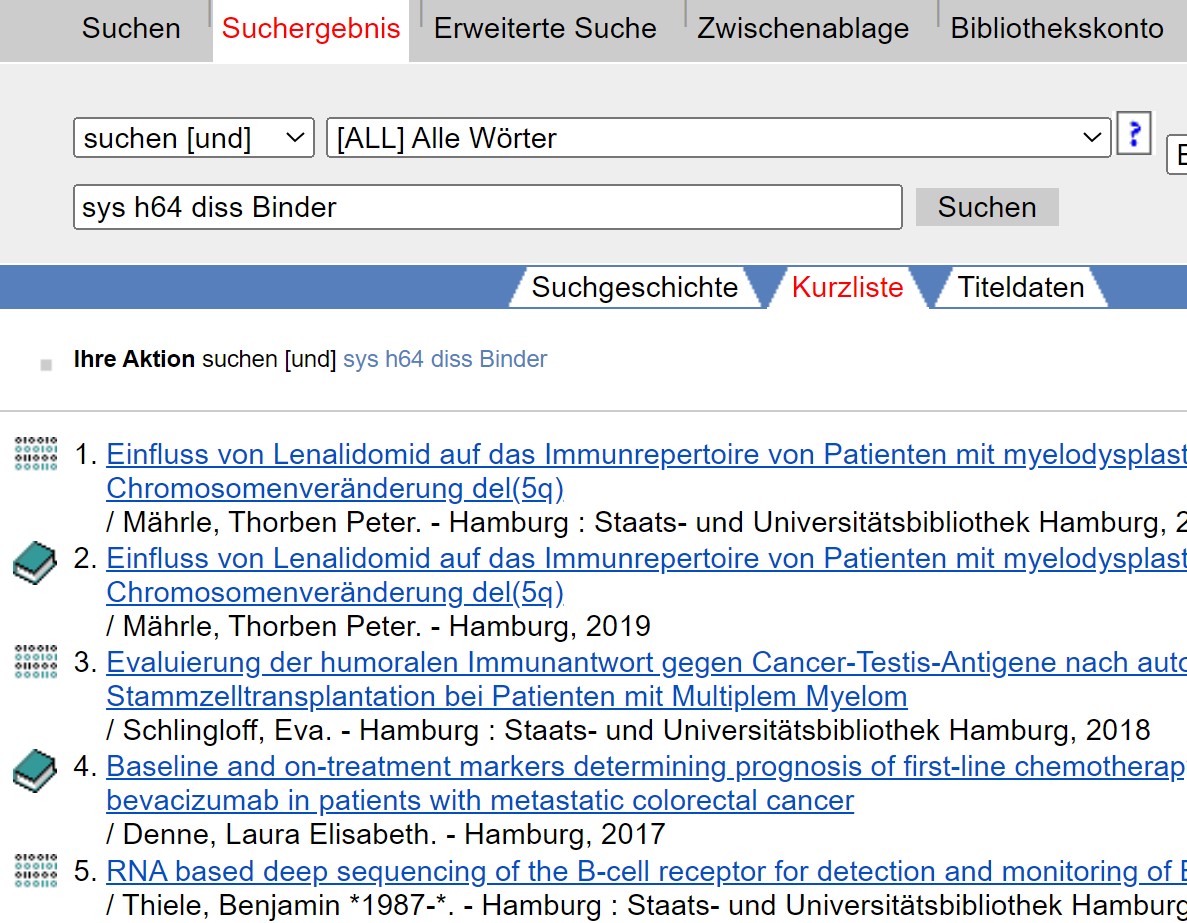
Task: Switch to the Erweiterte Suche tab
Action: [x=545, y=29]
